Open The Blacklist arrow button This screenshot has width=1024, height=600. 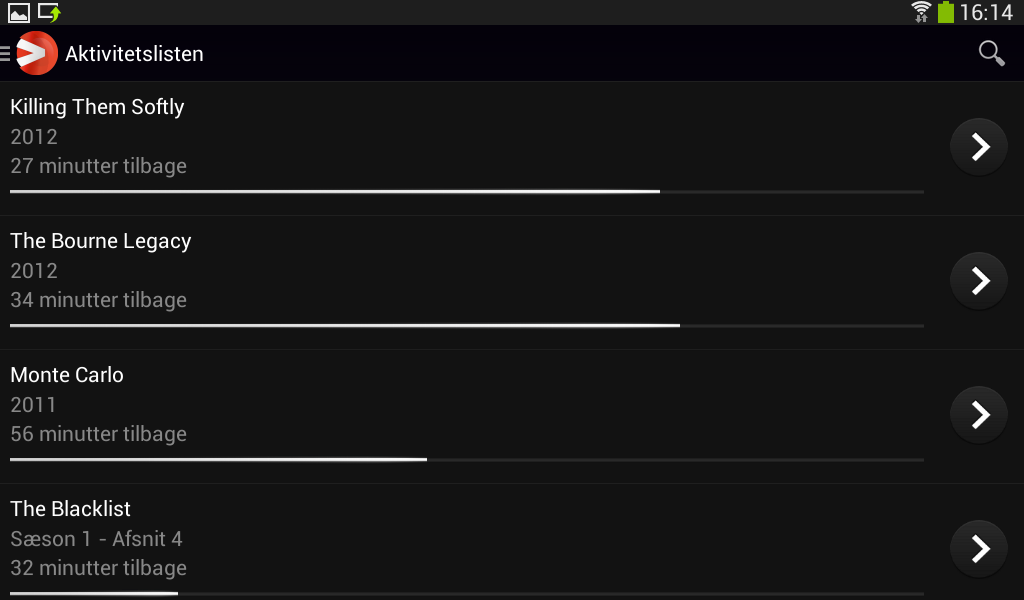coord(979,549)
